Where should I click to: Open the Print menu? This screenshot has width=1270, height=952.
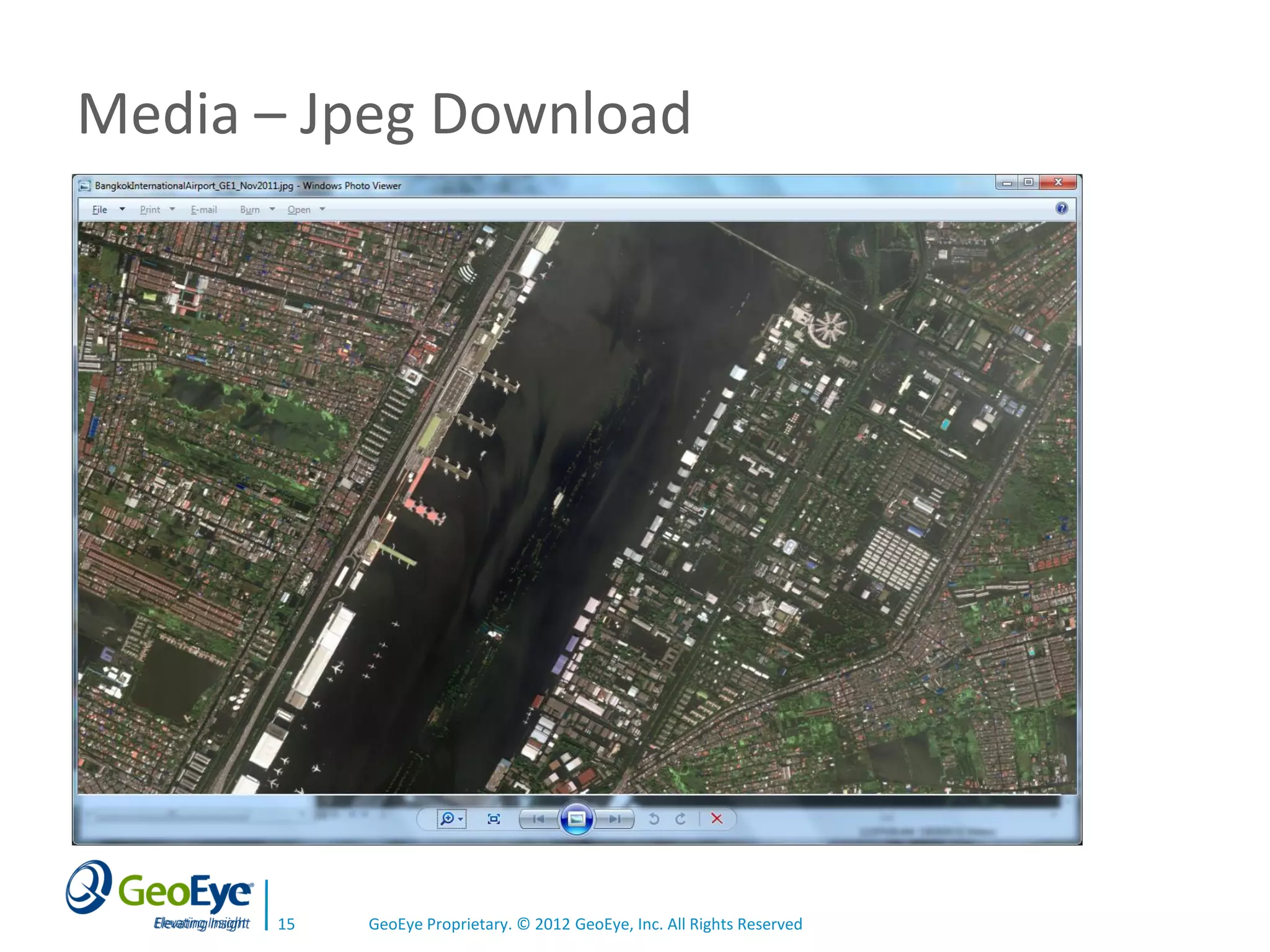(x=150, y=209)
